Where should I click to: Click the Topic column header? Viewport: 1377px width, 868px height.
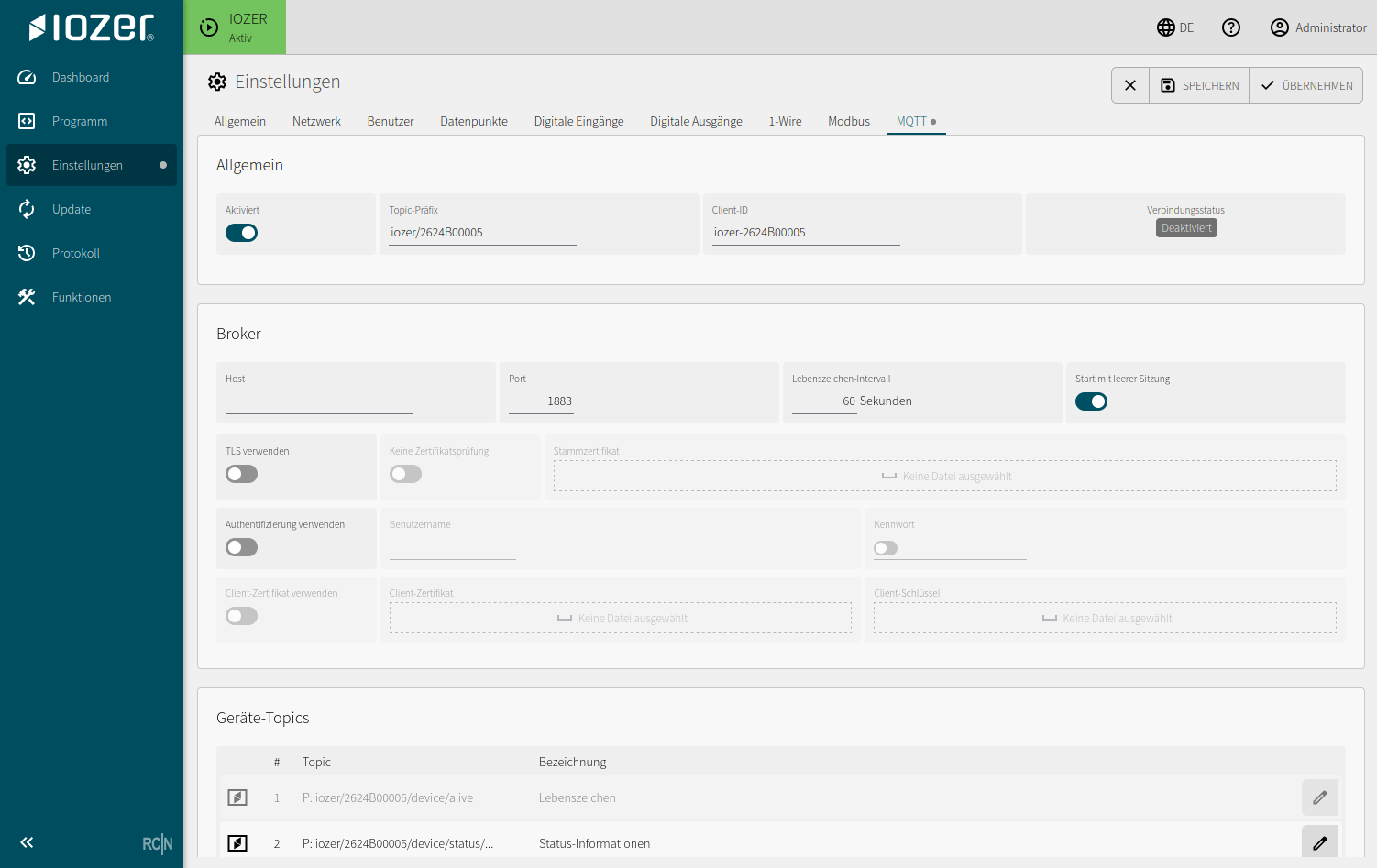coord(316,762)
